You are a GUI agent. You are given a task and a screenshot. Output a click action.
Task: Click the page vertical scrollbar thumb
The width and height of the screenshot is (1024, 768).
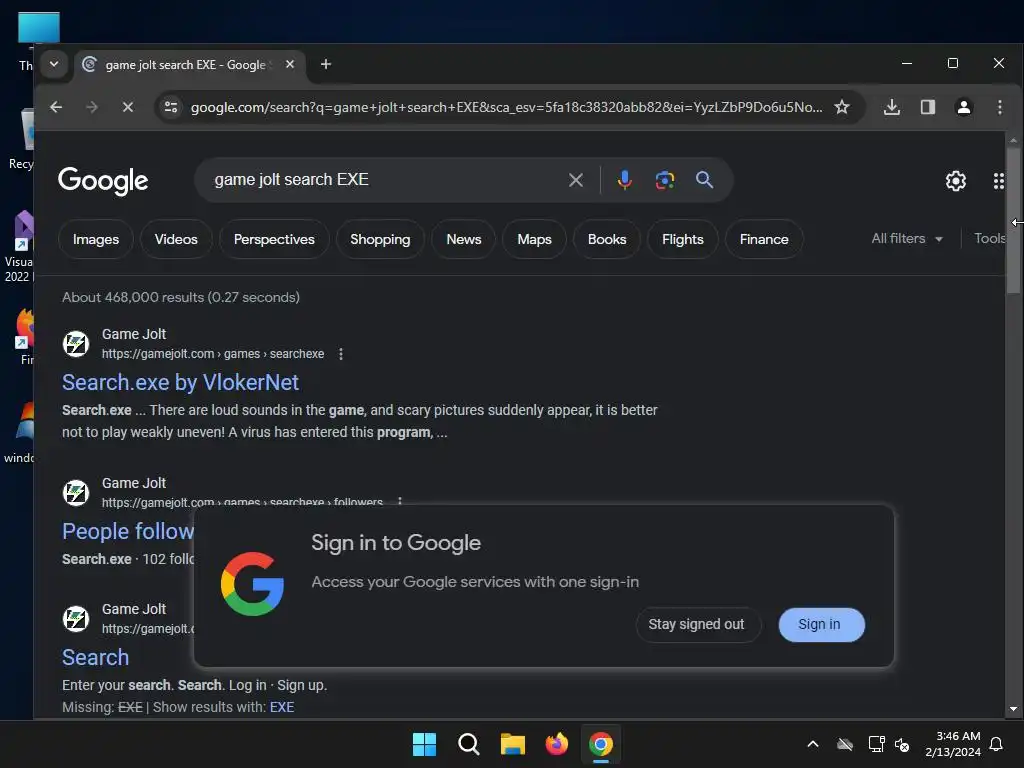tap(1013, 221)
